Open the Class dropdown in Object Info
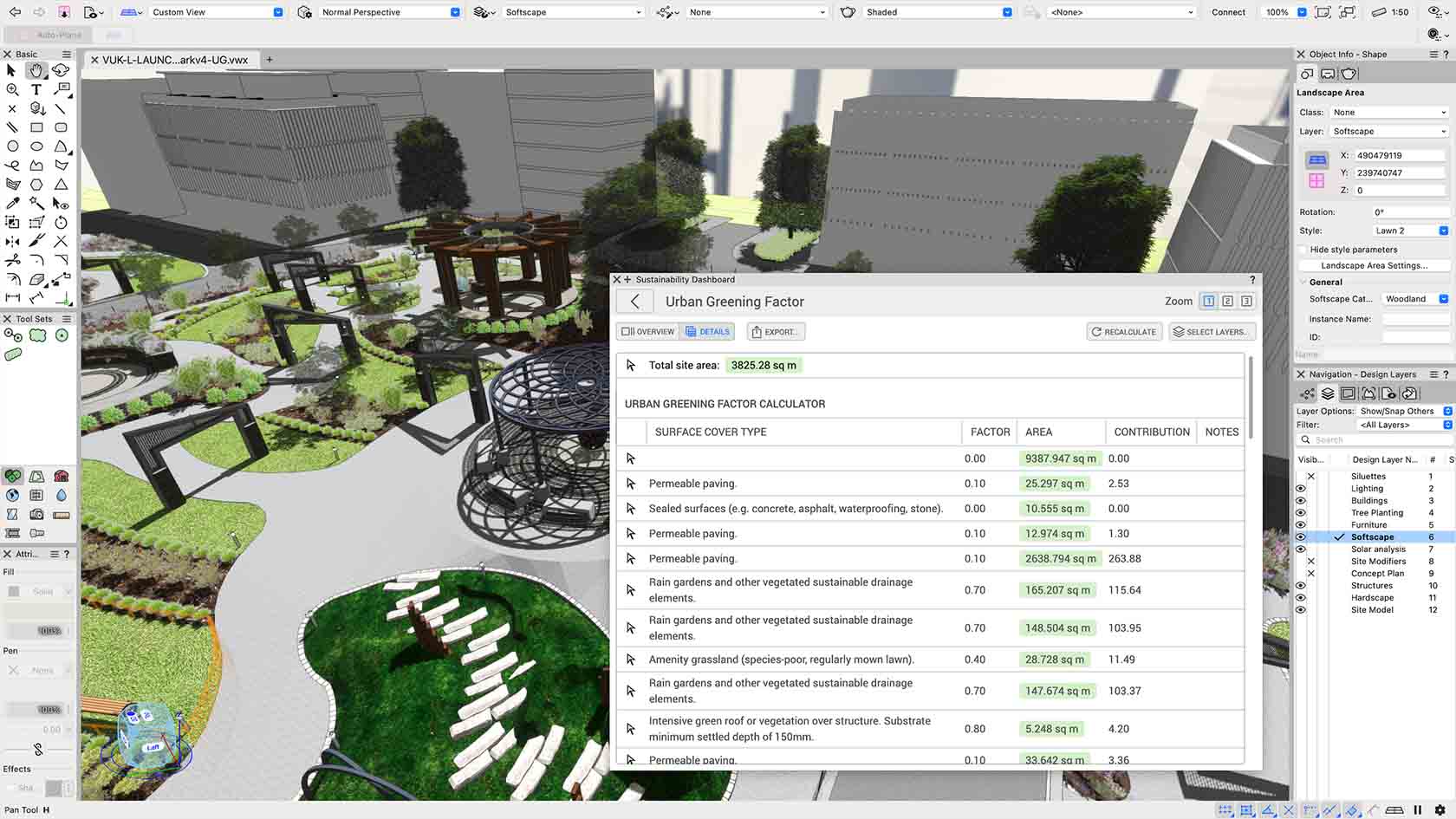Screen dimensions: 1456x819 (x=1389, y=113)
